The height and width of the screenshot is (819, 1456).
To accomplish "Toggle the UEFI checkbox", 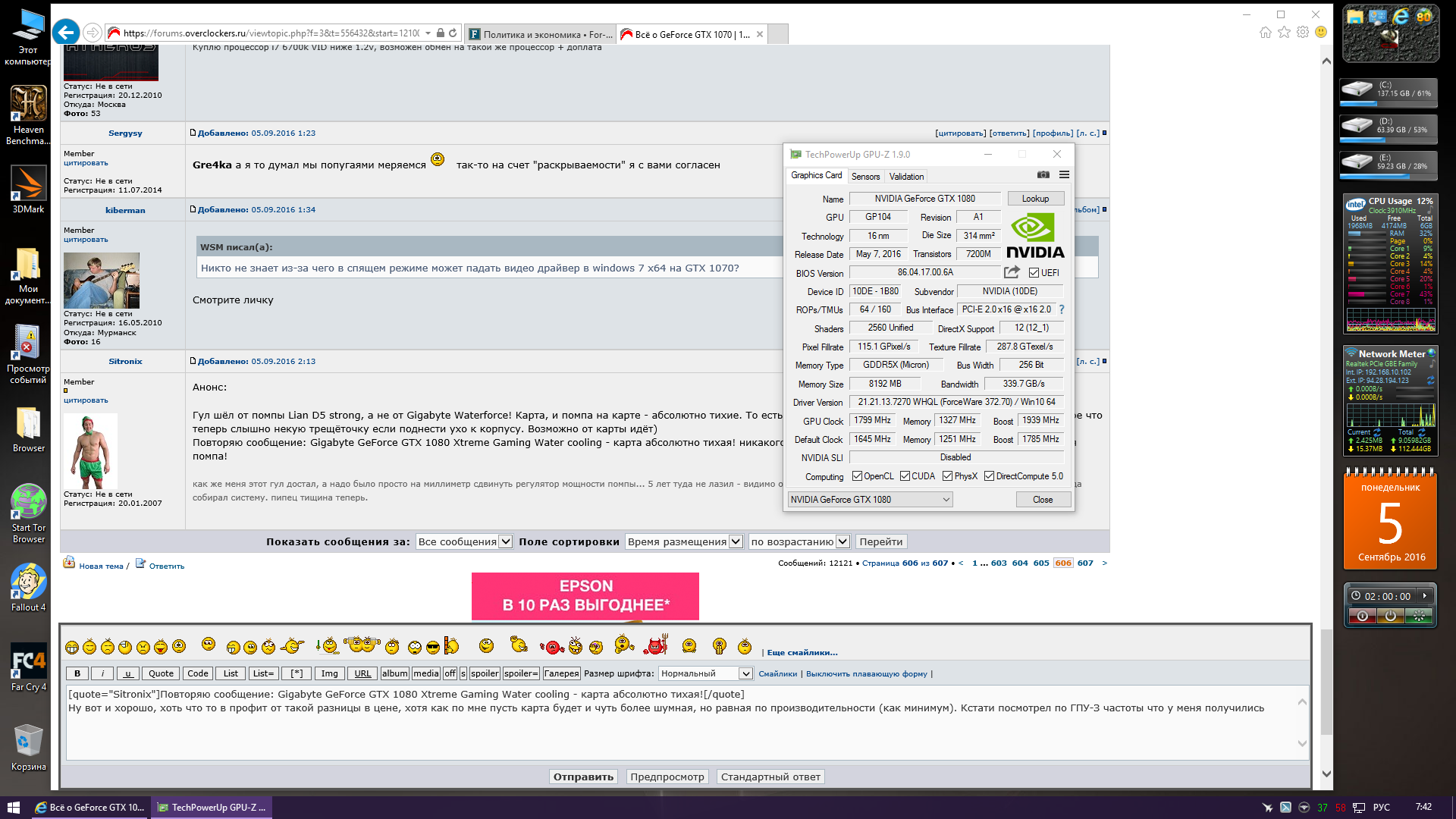I will [1034, 272].
